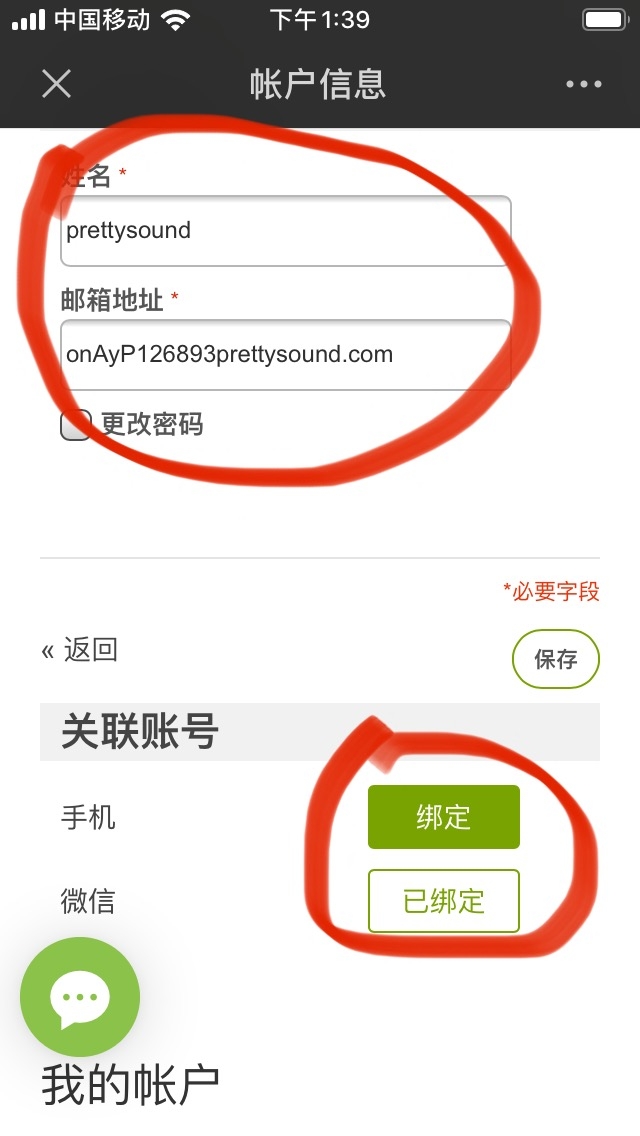
Task: Tap the « 返回 back link
Action: 80,650
